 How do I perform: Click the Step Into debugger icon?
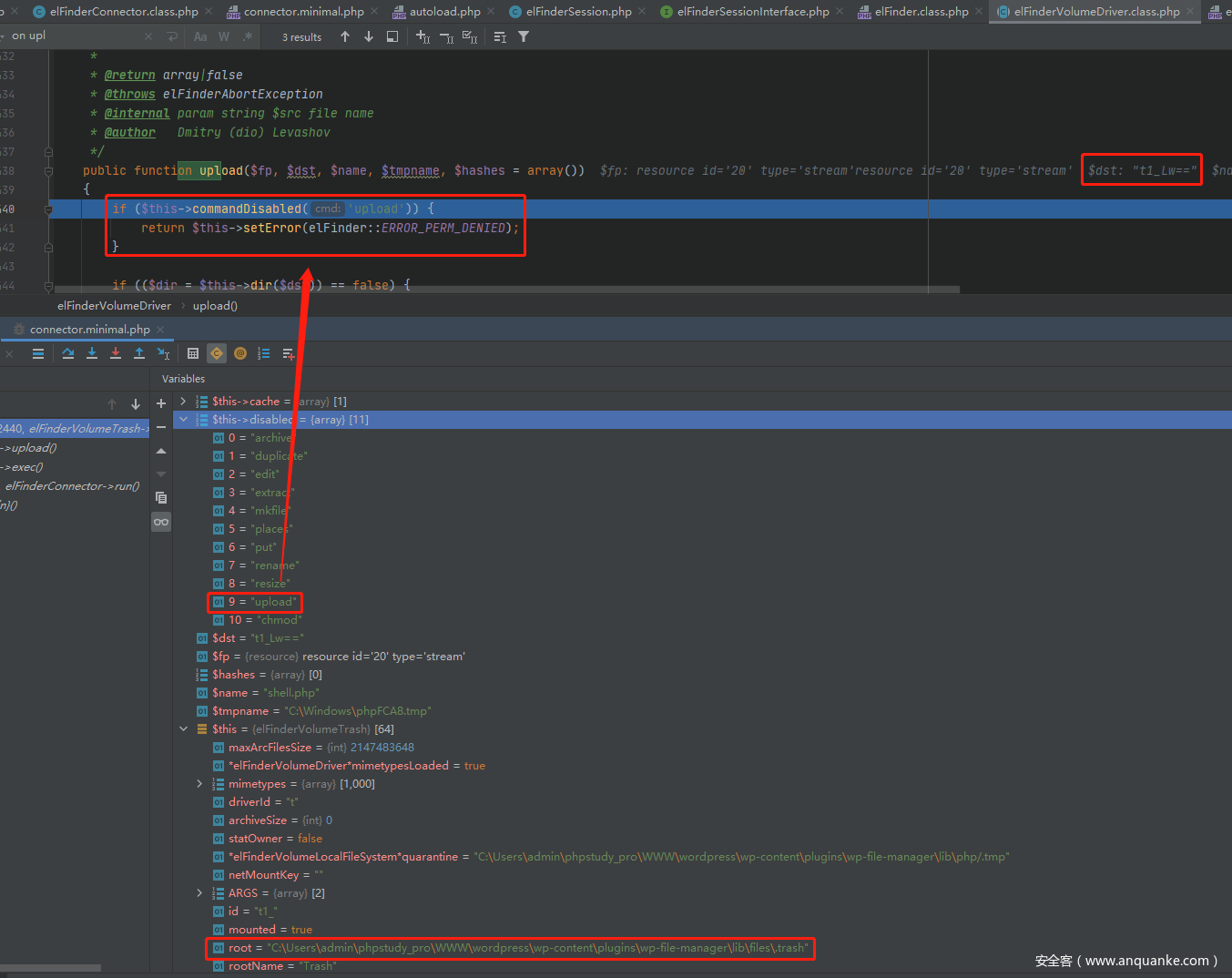(x=92, y=353)
